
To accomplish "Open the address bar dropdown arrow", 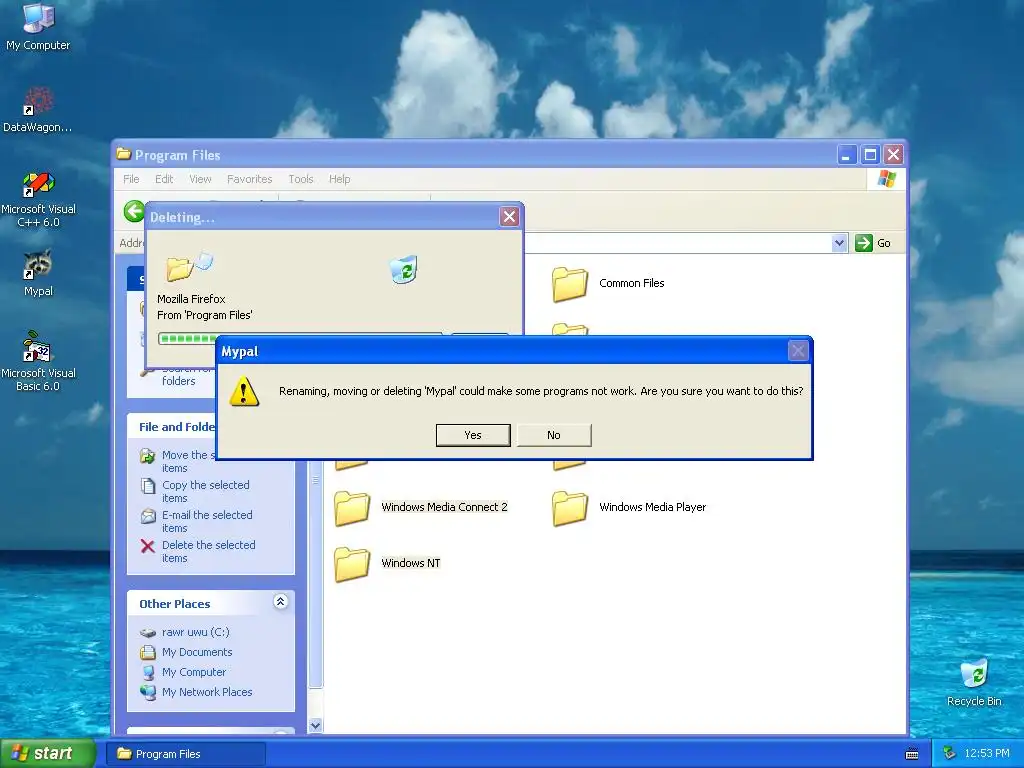I will pyautogui.click(x=839, y=243).
